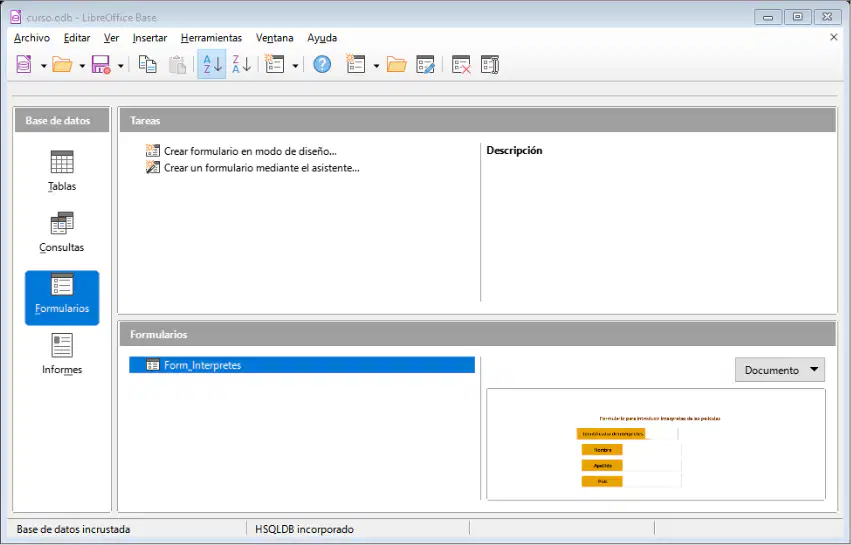This screenshot has width=851, height=545.
Task: Expand the New Form dropdown arrow
Action: coord(376,66)
